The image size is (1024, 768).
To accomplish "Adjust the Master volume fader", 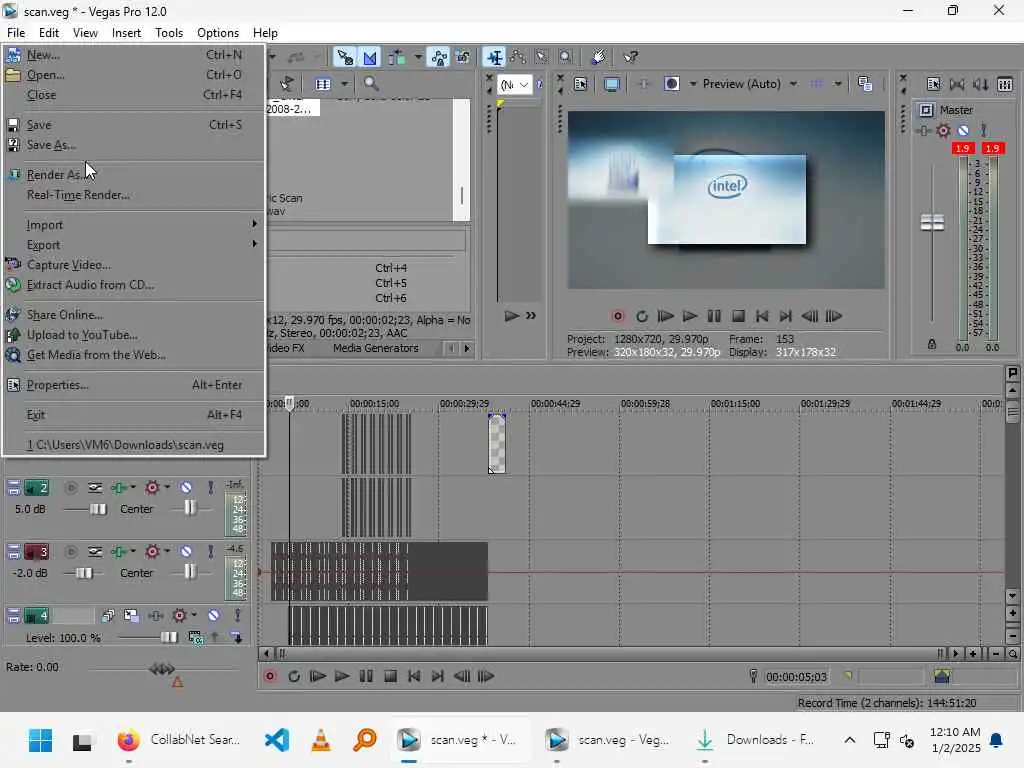I will point(932,223).
